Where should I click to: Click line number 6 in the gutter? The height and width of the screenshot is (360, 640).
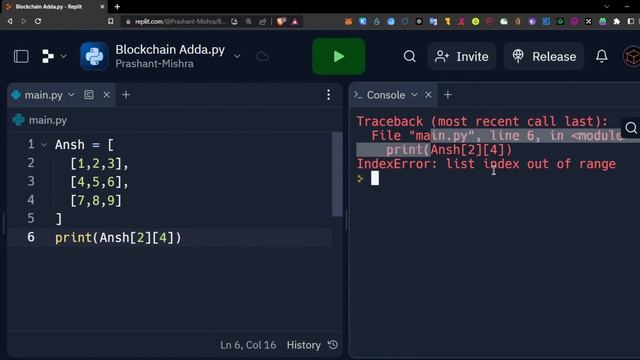pyautogui.click(x=31, y=238)
